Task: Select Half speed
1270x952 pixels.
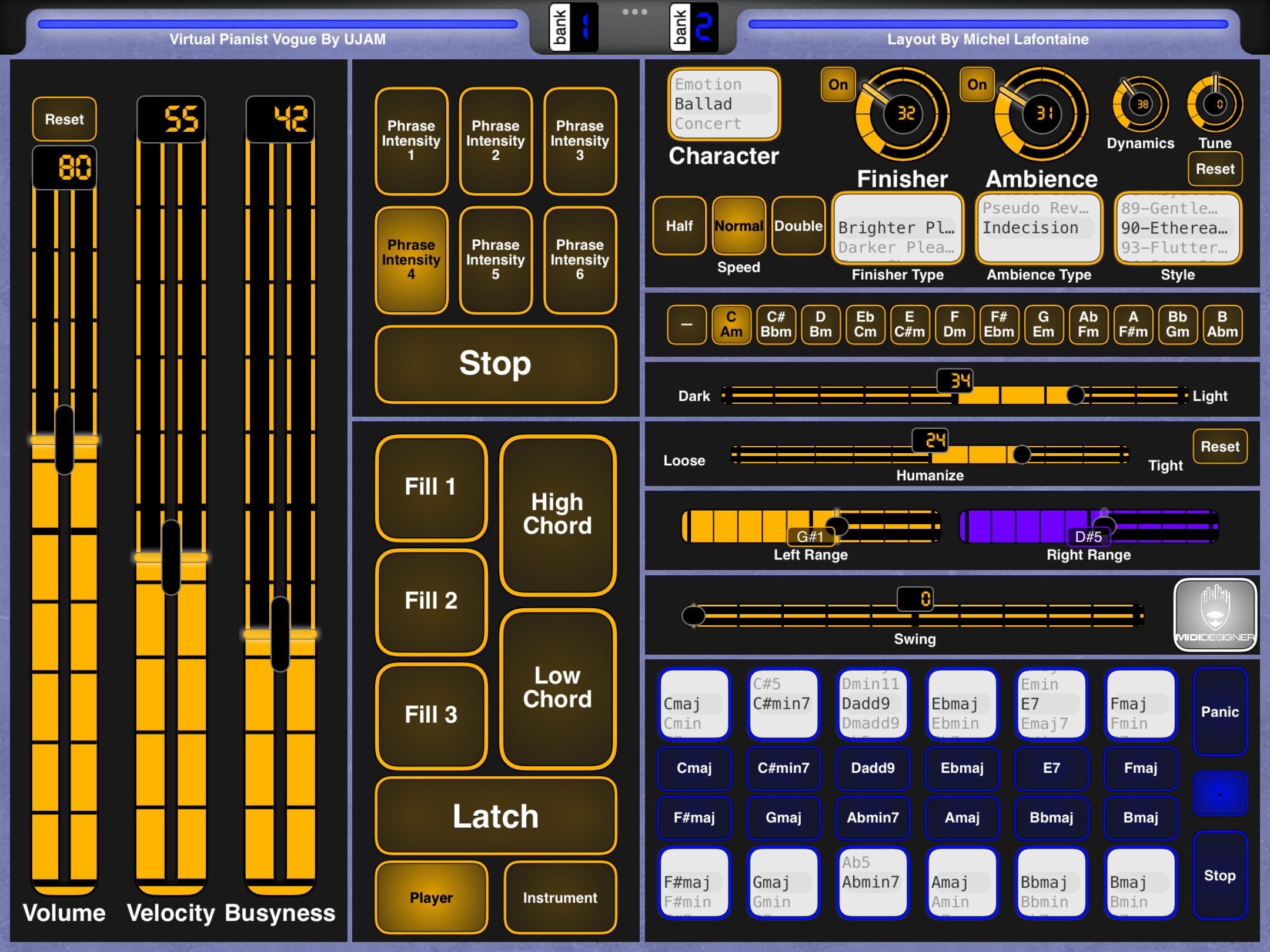Action: [x=679, y=226]
